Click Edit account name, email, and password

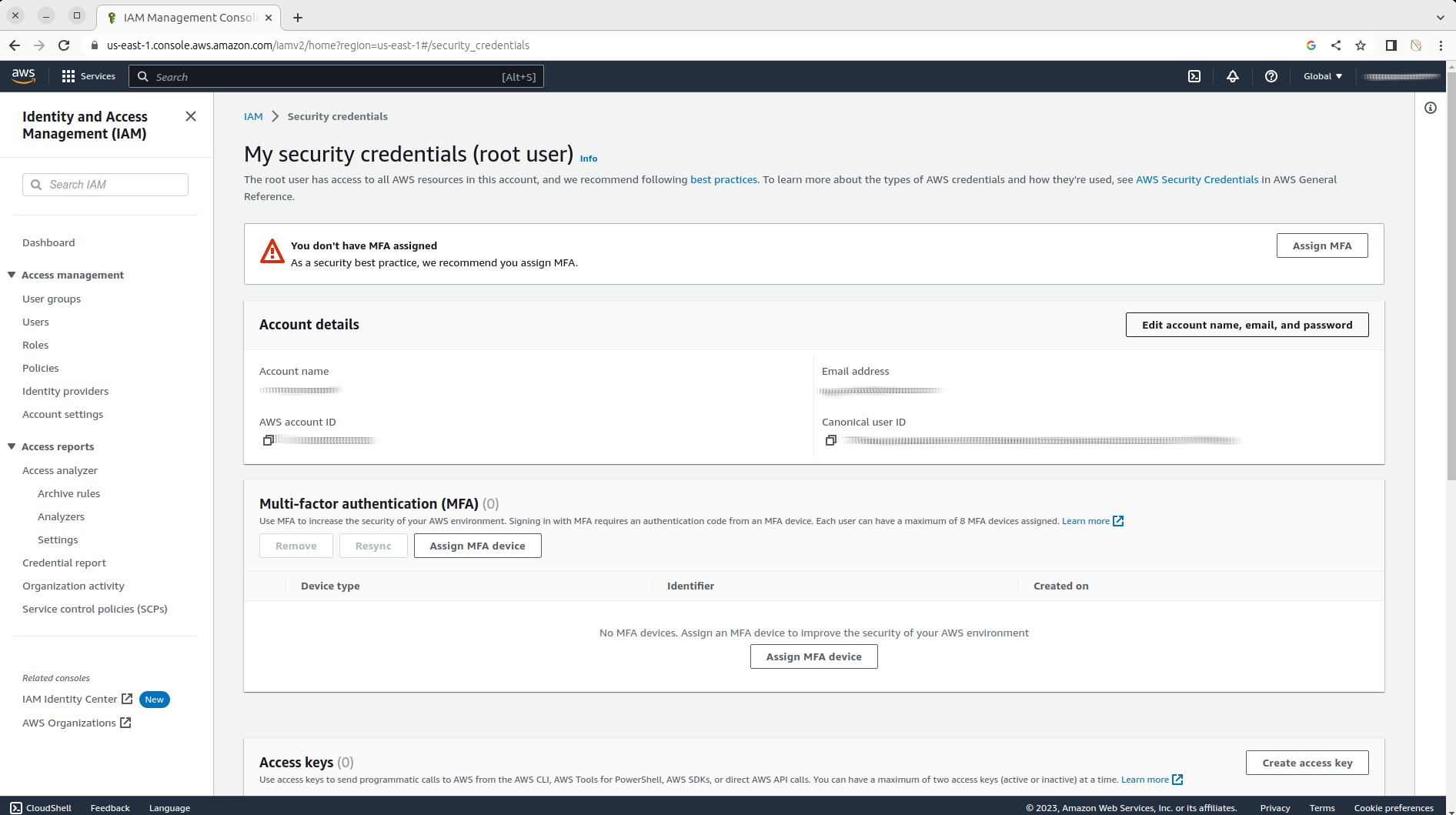(x=1247, y=325)
